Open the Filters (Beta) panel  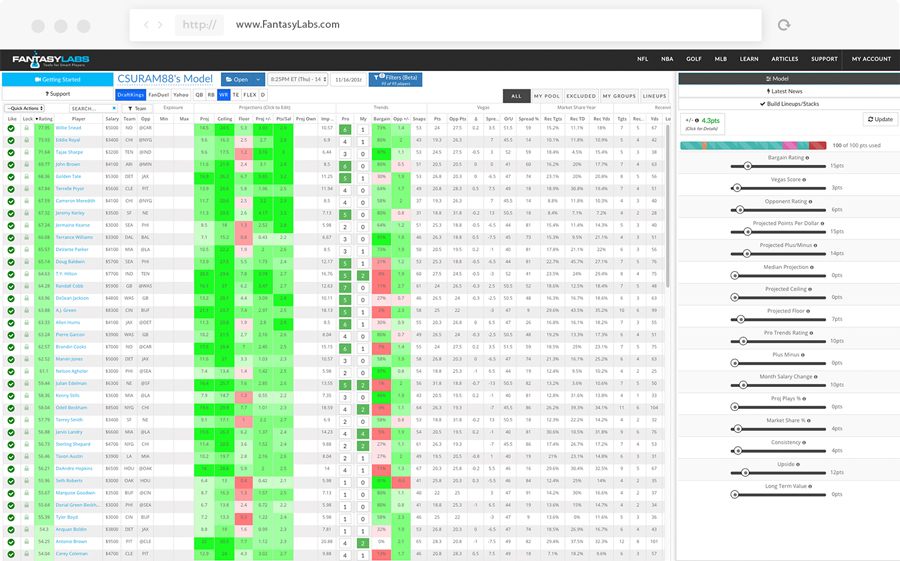point(395,80)
